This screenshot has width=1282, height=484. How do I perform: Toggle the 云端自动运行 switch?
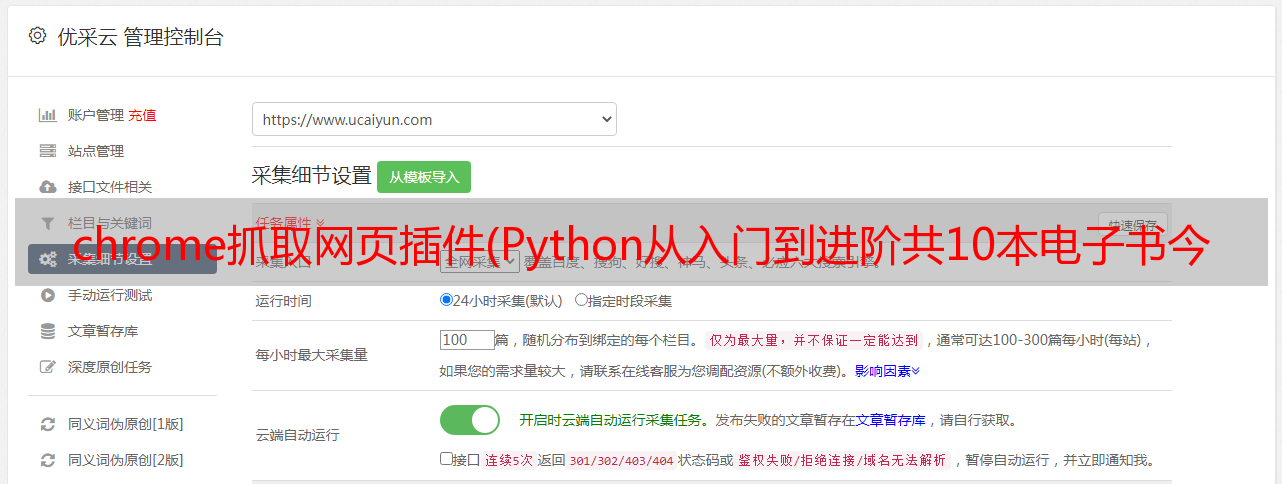coord(470,420)
